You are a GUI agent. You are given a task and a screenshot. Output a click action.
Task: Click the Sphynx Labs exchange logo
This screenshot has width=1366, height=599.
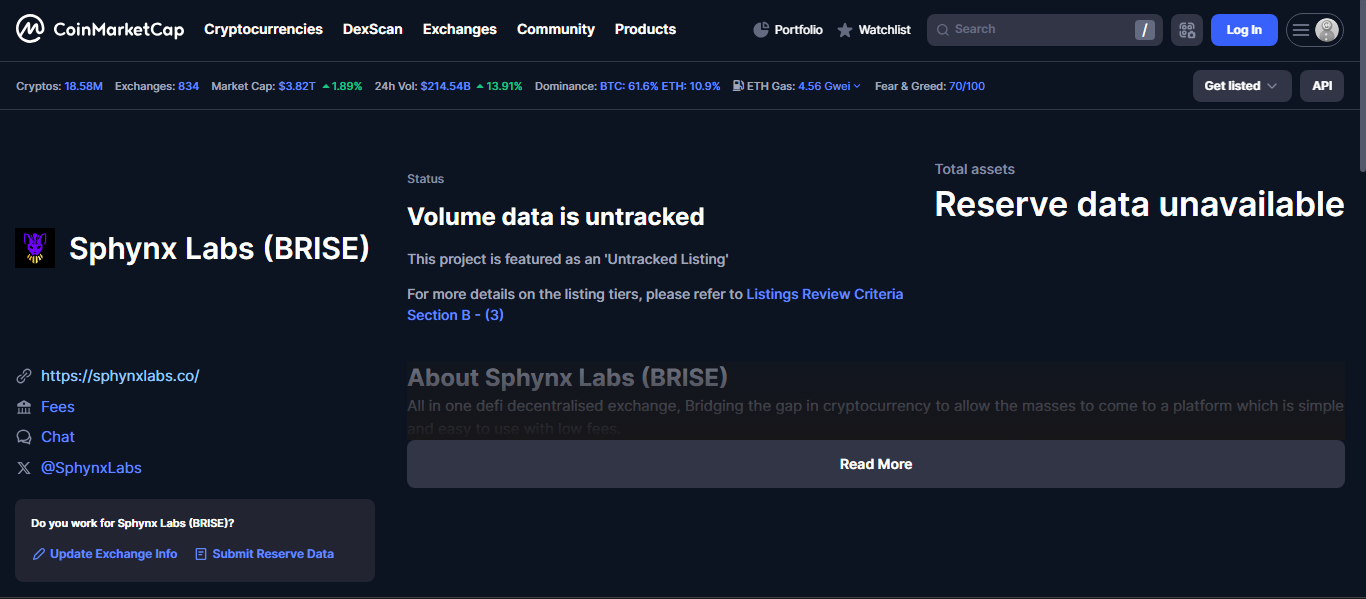click(x=35, y=248)
